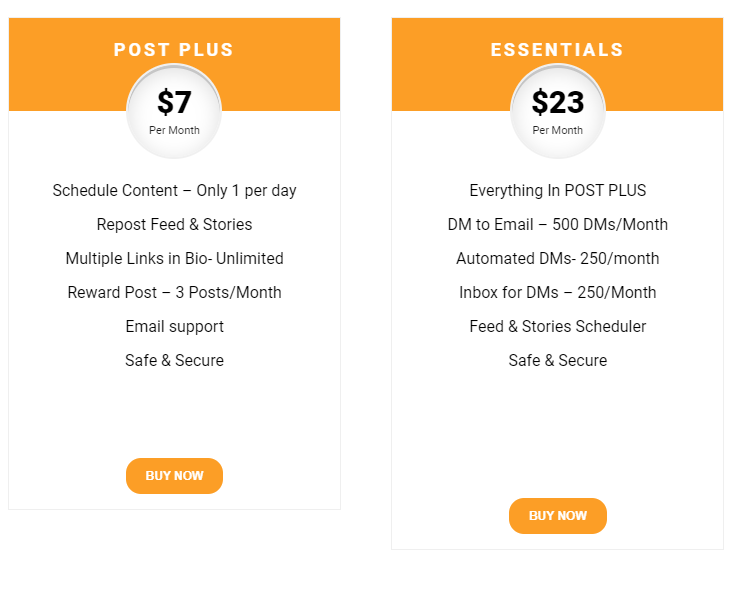Click BUY NOW under Post Plus plan

coord(174,476)
